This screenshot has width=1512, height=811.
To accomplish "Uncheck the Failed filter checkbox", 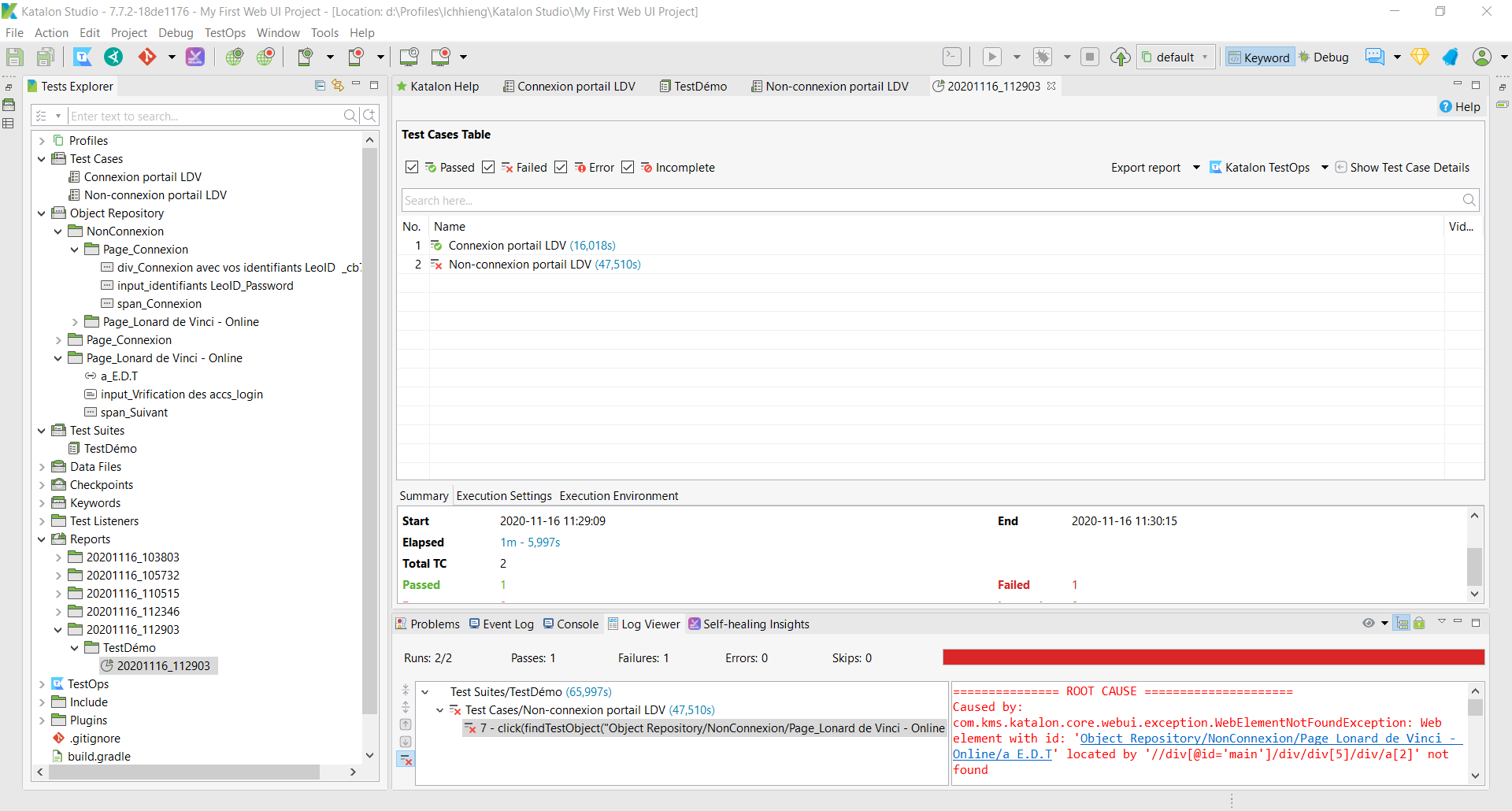I will coord(488,167).
